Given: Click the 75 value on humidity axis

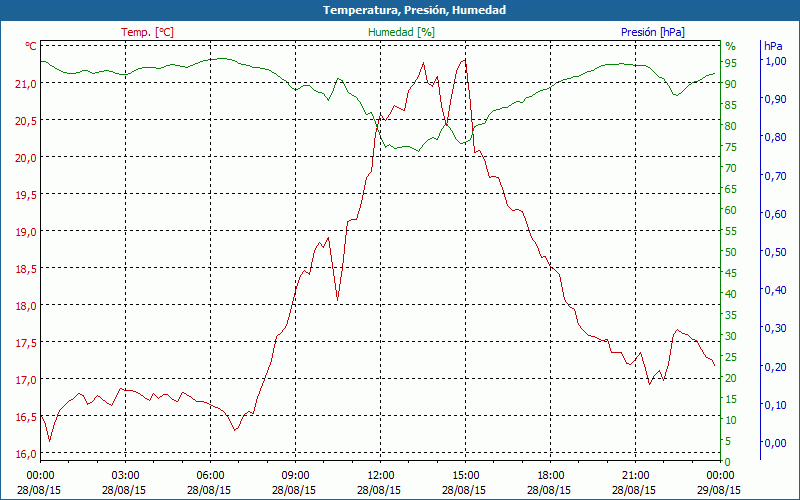Looking at the screenshot, I should (731, 147).
